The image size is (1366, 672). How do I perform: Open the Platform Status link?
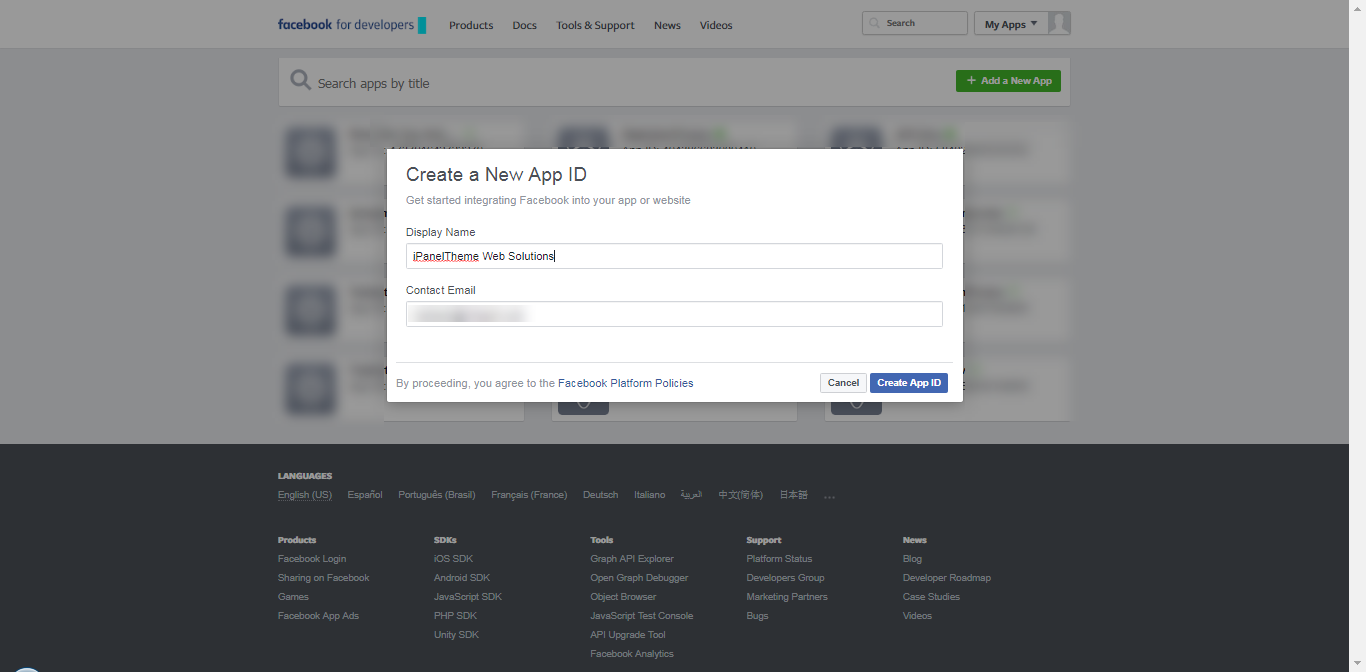tap(779, 559)
